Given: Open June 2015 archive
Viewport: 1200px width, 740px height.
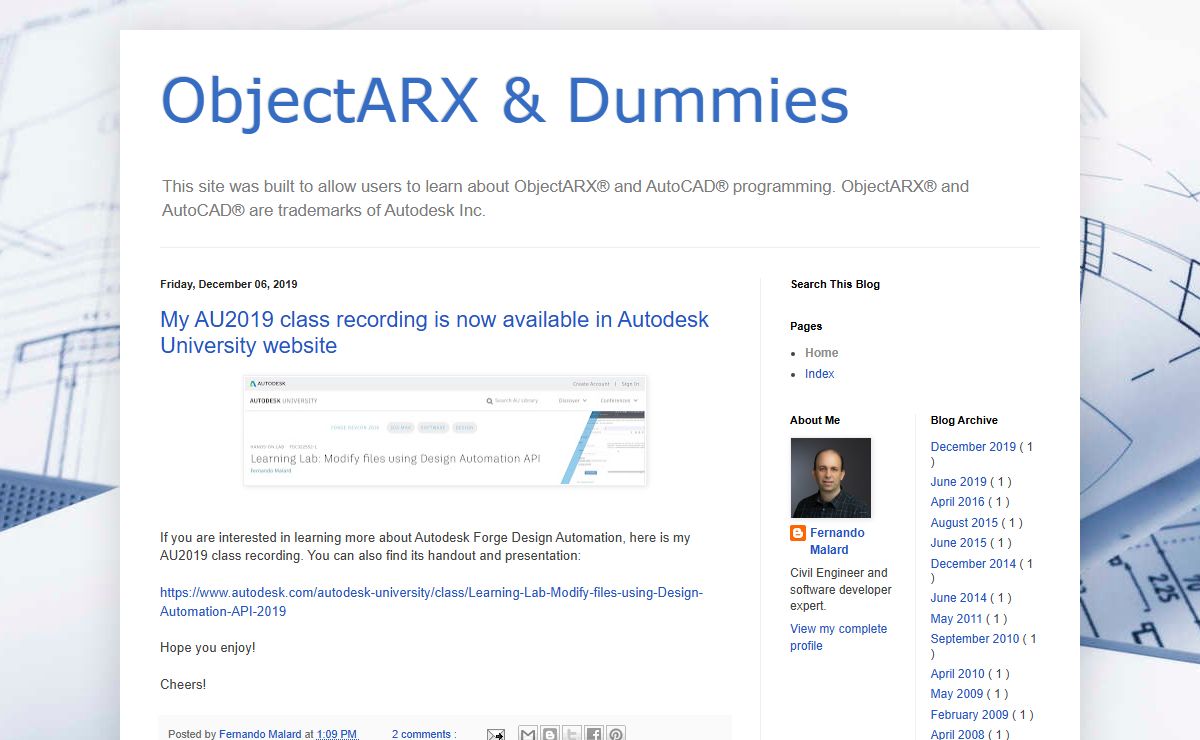Looking at the screenshot, I should pos(958,543).
